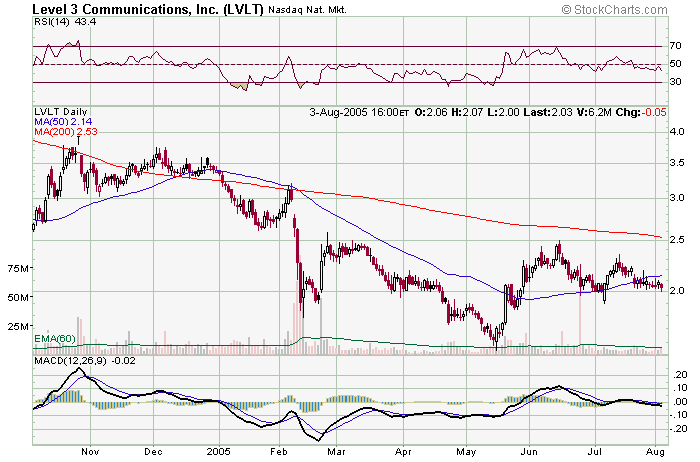The height and width of the screenshot is (462, 700).
Task: Click the LVLT Daily label
Action: [61, 112]
